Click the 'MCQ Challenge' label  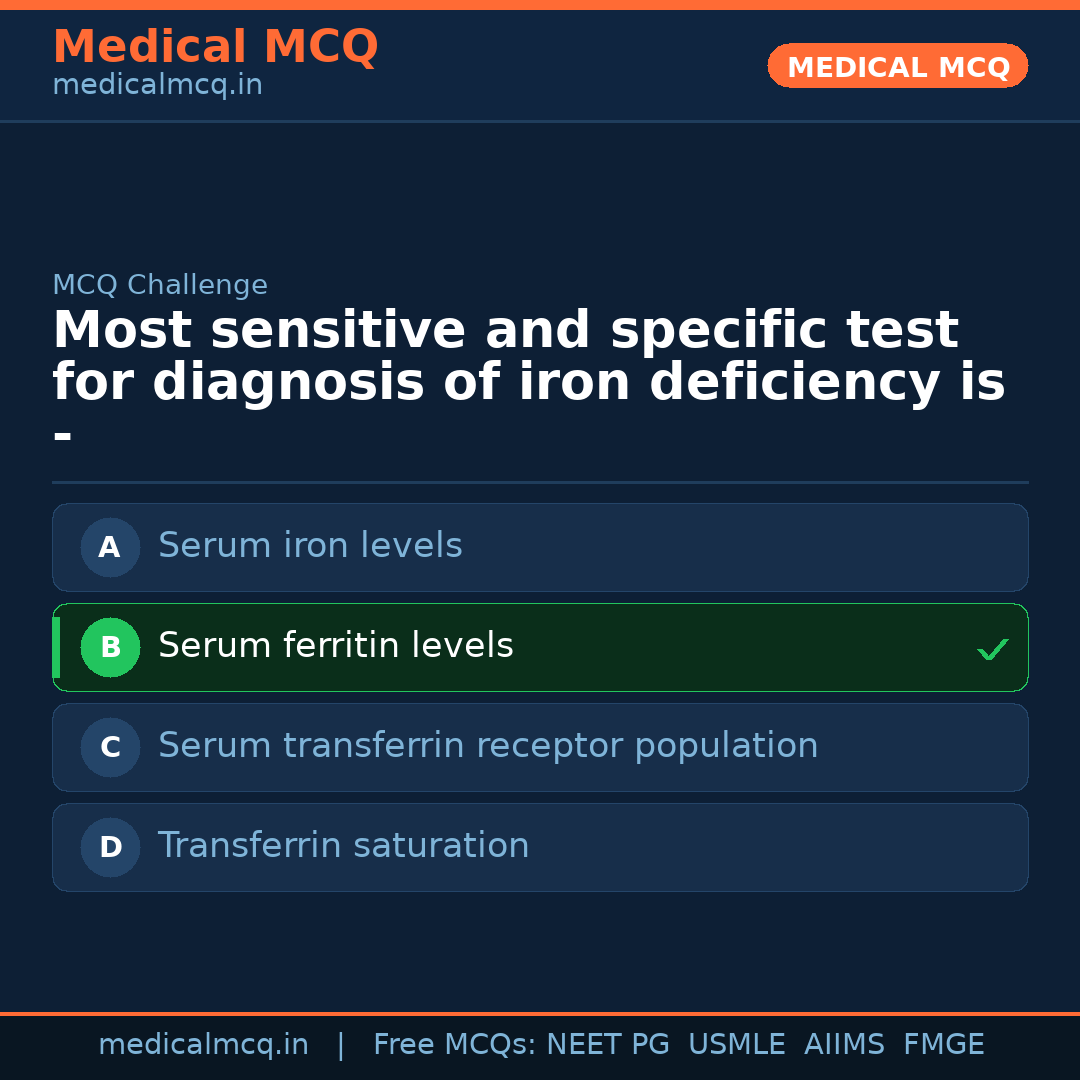pos(160,285)
